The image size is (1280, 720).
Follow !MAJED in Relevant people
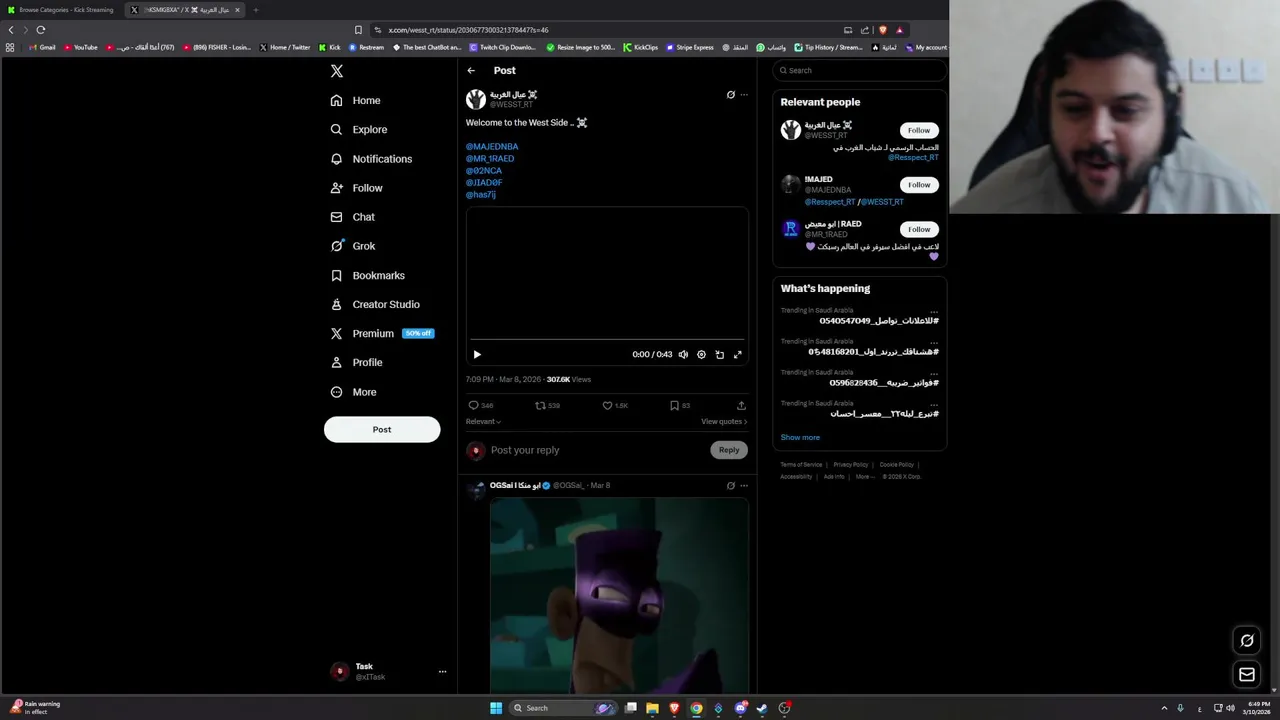coord(919,185)
